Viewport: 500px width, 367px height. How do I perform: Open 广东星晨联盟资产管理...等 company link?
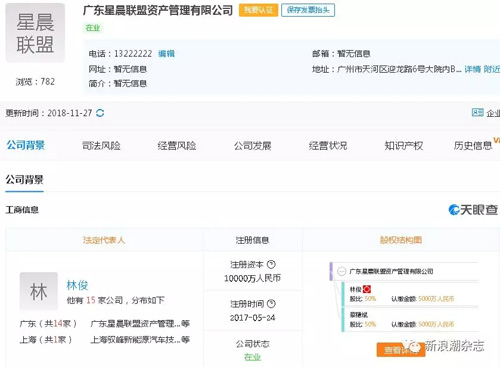tap(140, 323)
